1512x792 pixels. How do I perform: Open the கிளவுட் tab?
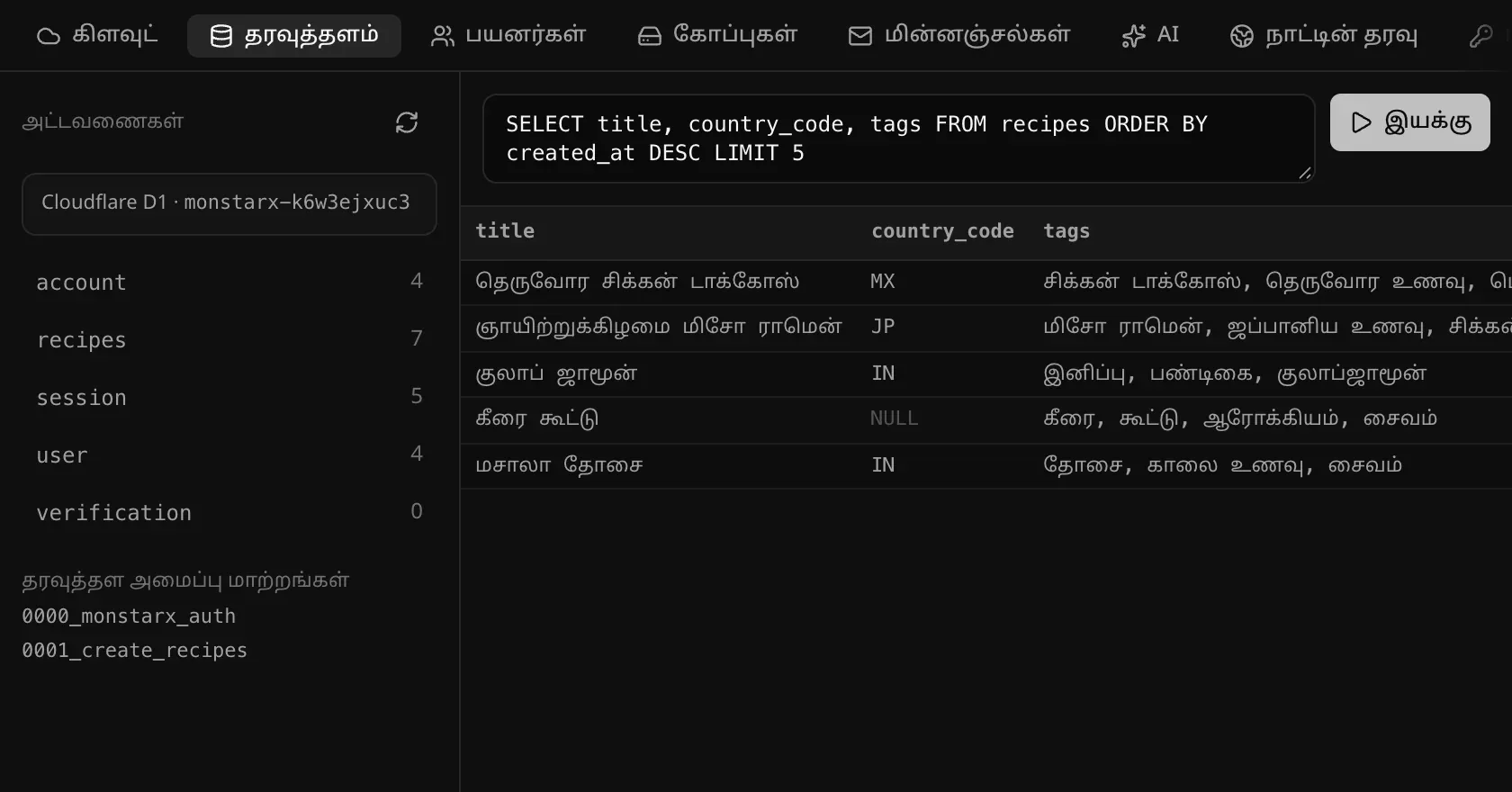pos(97,36)
